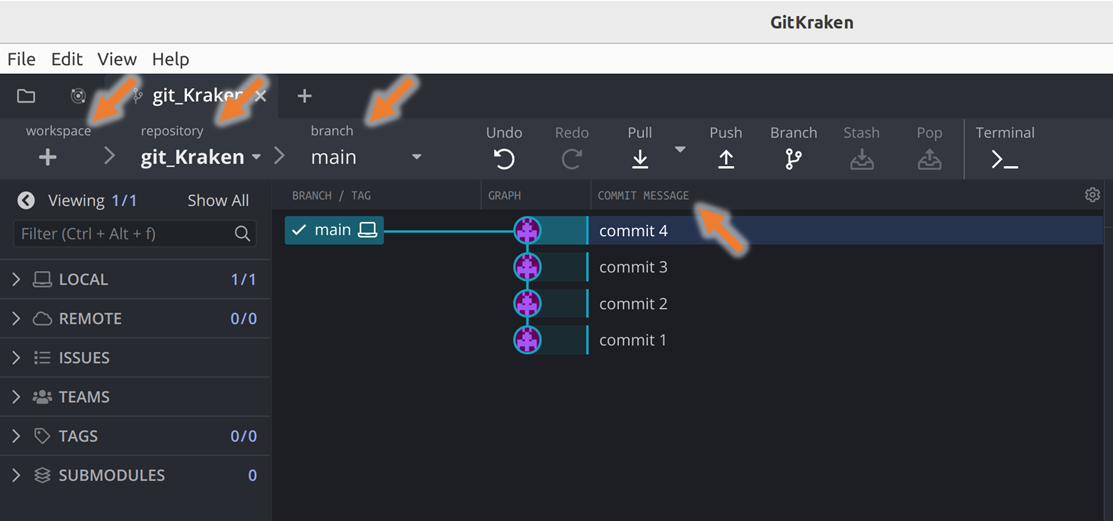
Task: Click the Redo toolbar icon
Action: pyautogui.click(x=571, y=159)
